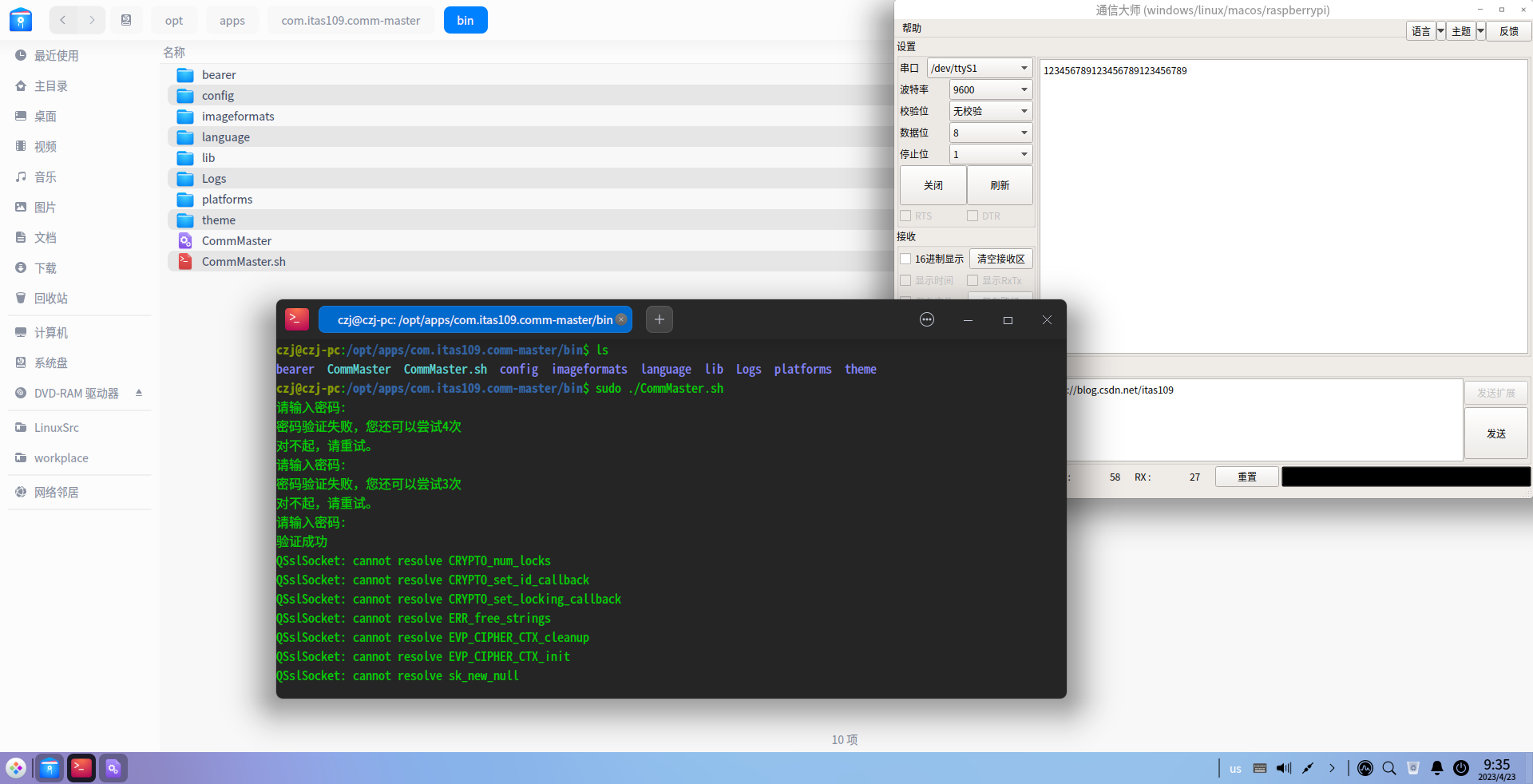Open the arrow beside 语言 button
The height and width of the screenshot is (784, 1533).
pyautogui.click(x=1441, y=31)
